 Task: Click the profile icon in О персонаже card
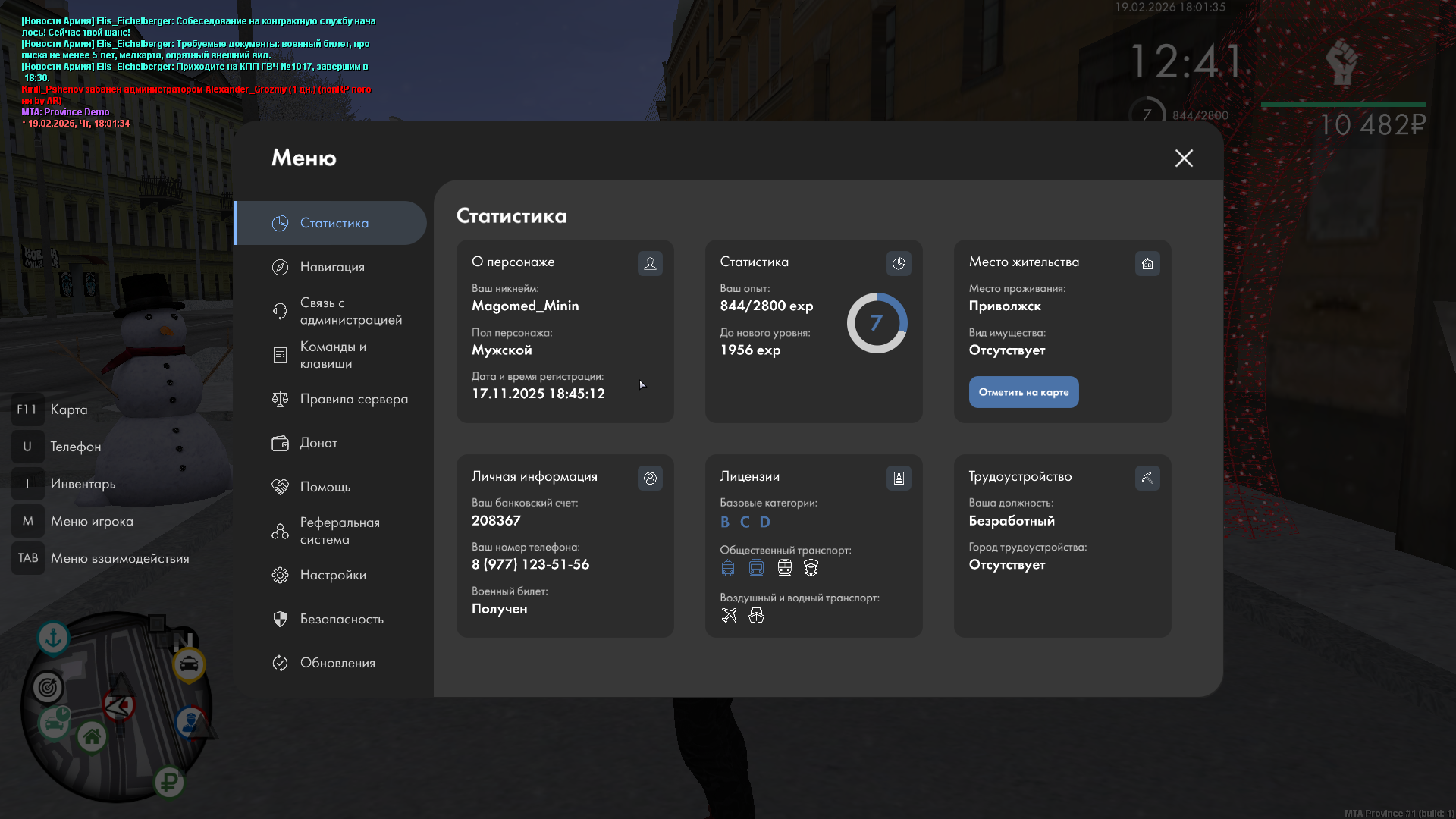pos(650,263)
